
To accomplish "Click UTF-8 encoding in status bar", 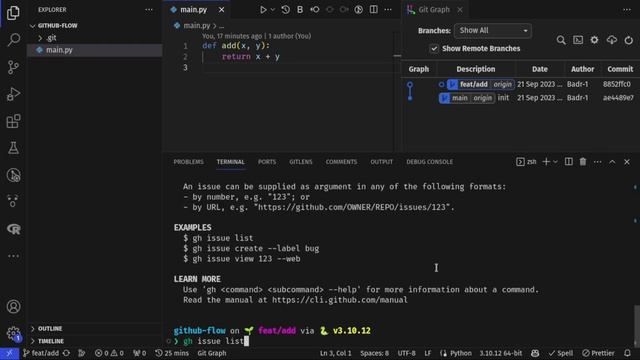I will [407, 353].
